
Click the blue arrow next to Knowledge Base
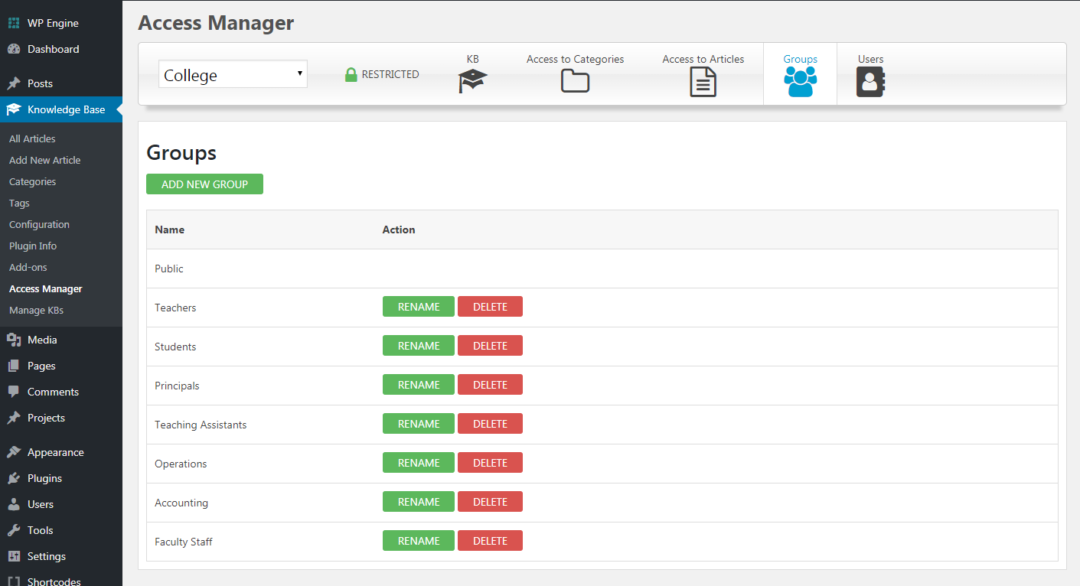pyautogui.click(x=117, y=109)
